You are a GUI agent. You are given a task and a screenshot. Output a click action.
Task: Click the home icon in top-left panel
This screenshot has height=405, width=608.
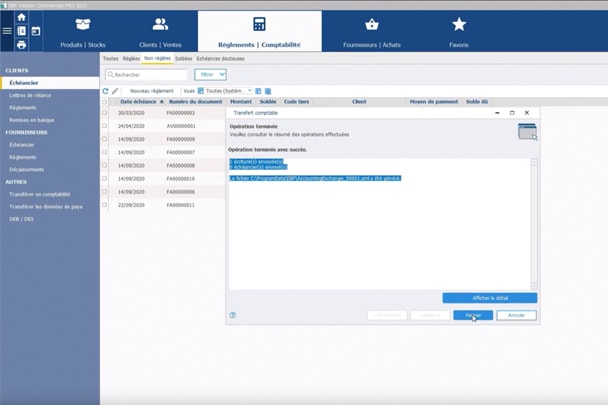click(x=21, y=18)
